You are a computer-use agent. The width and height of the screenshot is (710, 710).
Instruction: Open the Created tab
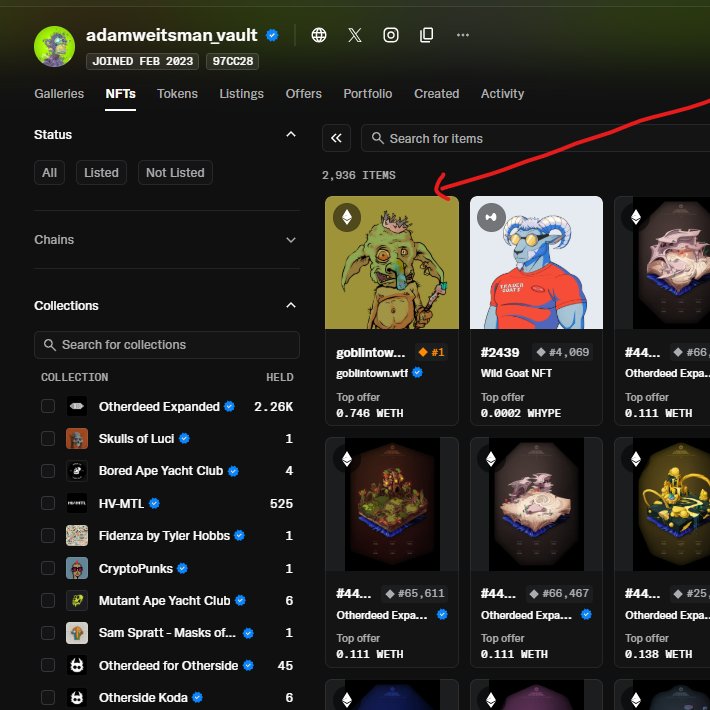pyautogui.click(x=437, y=94)
